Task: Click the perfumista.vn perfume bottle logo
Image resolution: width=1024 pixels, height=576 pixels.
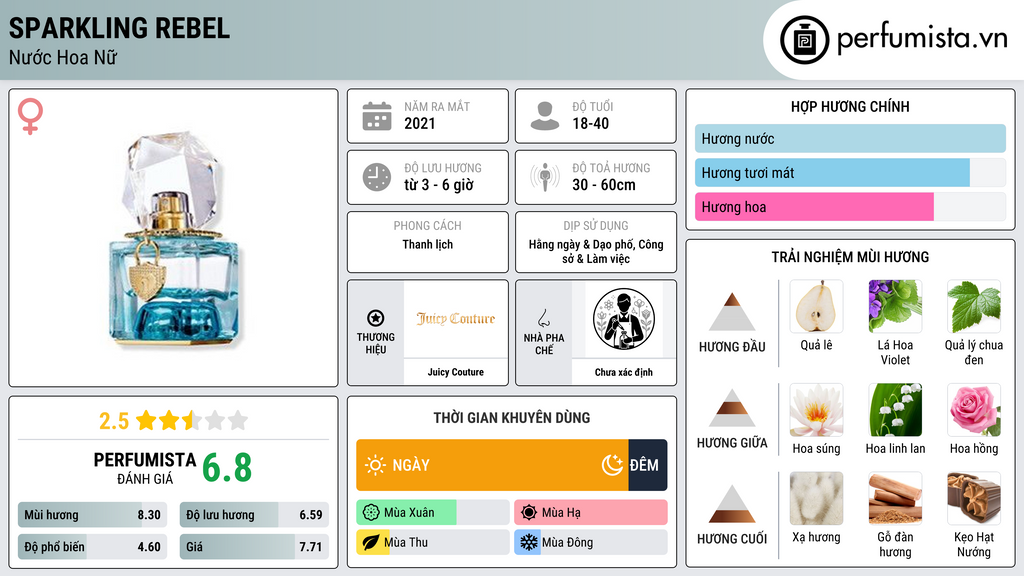Action: tap(805, 40)
